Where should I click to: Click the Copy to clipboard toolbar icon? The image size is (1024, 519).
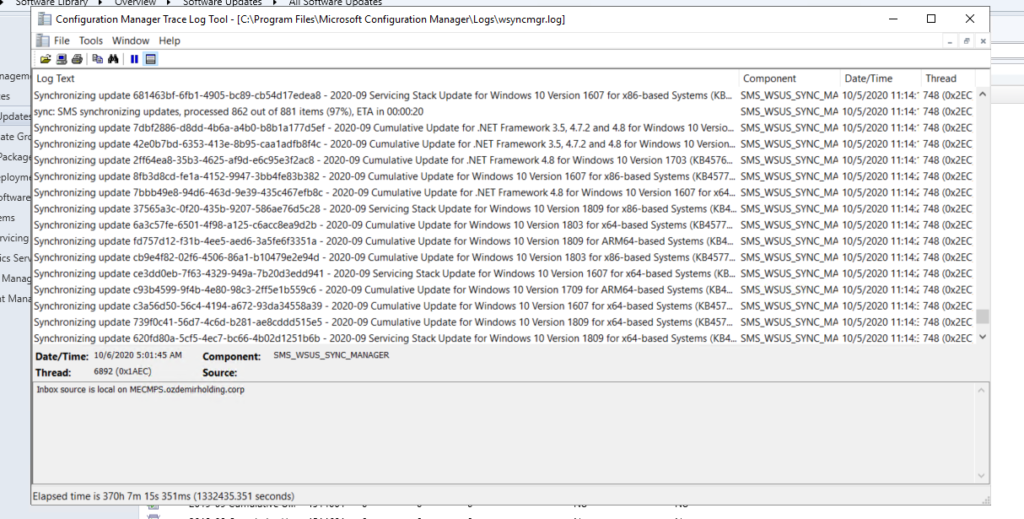click(x=97, y=59)
